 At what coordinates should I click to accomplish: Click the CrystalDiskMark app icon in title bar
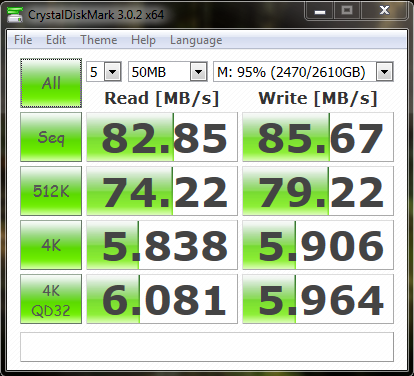(x=15, y=14)
